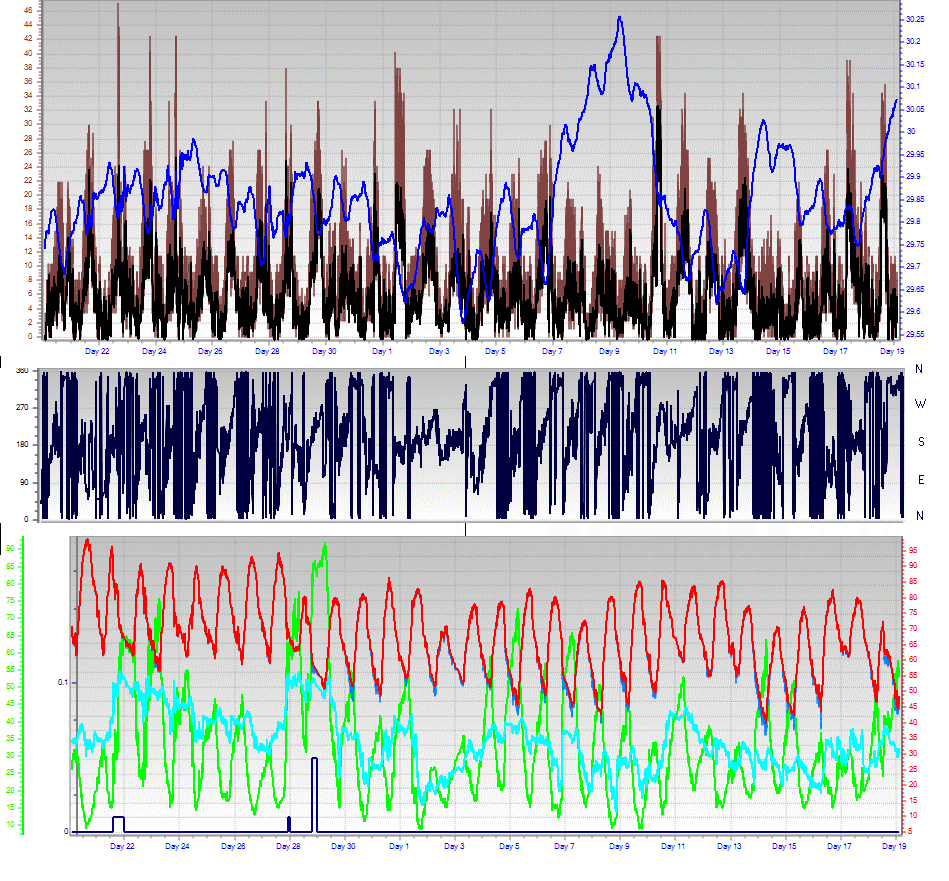Click the 30.25 pressure axis value
The image size is (949, 881).
pyautogui.click(x=915, y=19)
